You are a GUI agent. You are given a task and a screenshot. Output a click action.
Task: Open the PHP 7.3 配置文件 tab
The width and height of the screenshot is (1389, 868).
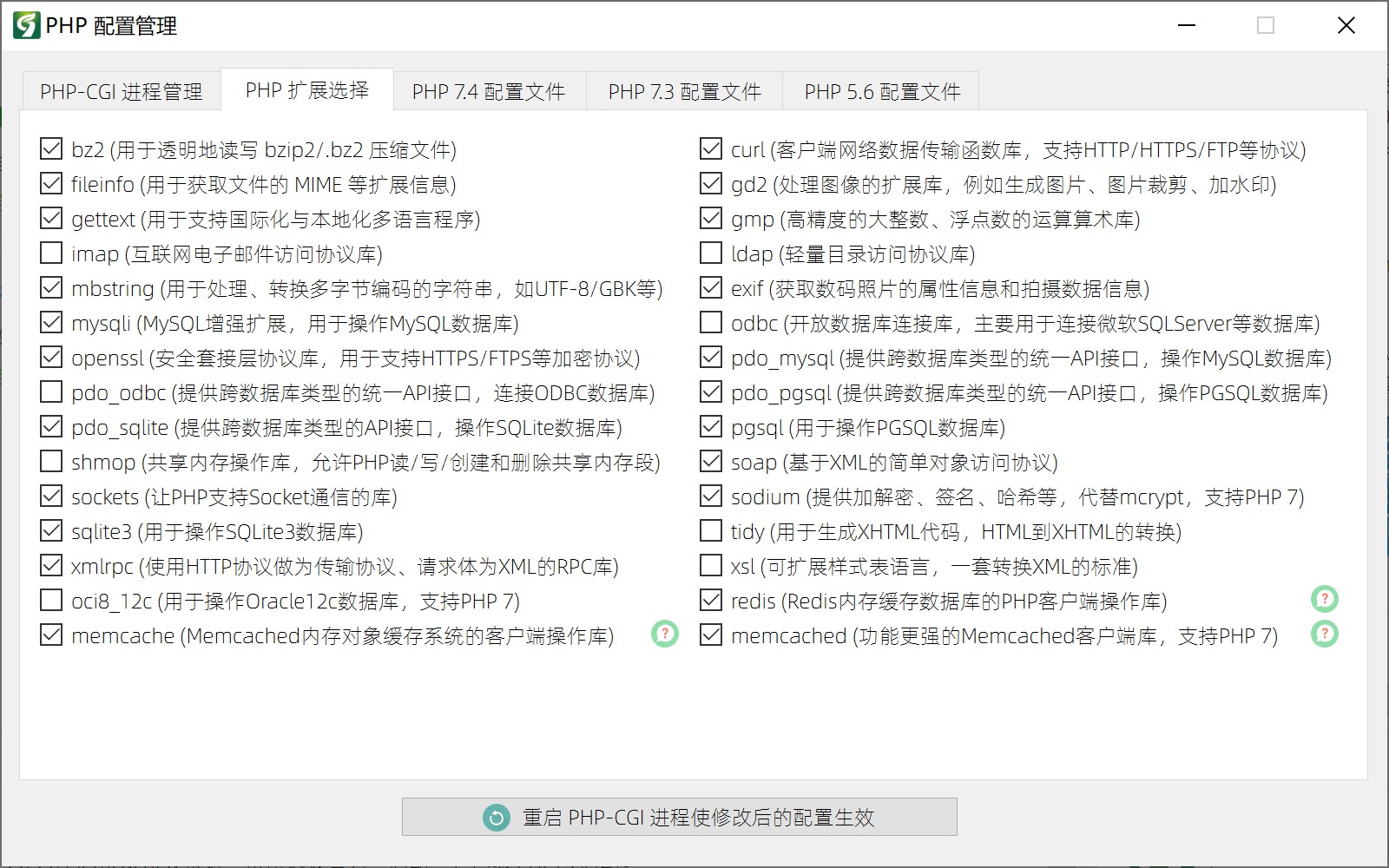tap(685, 91)
